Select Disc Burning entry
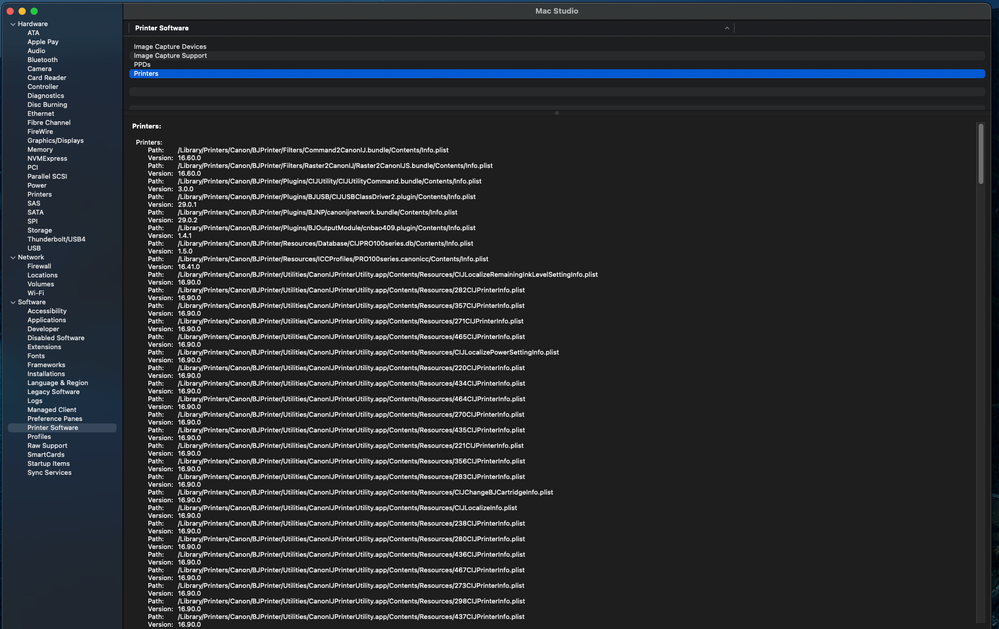 click(47, 105)
